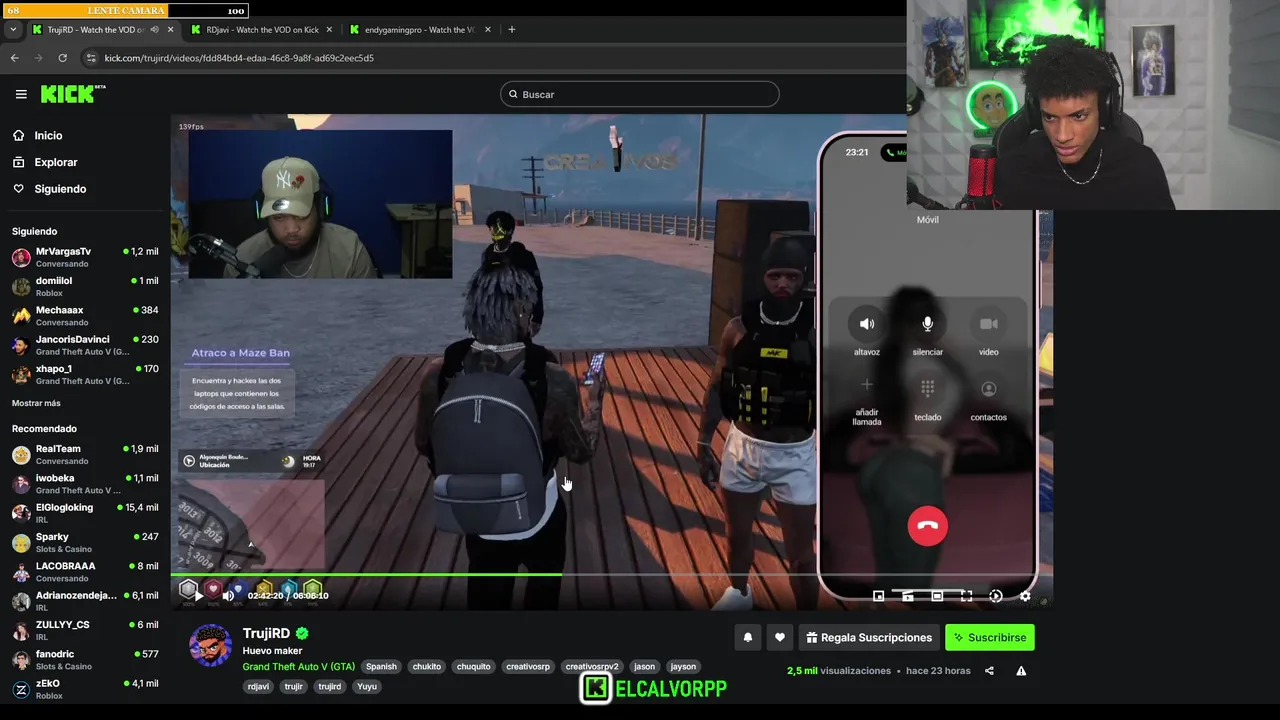
Task: Click the KICK logo
Action: point(73,94)
